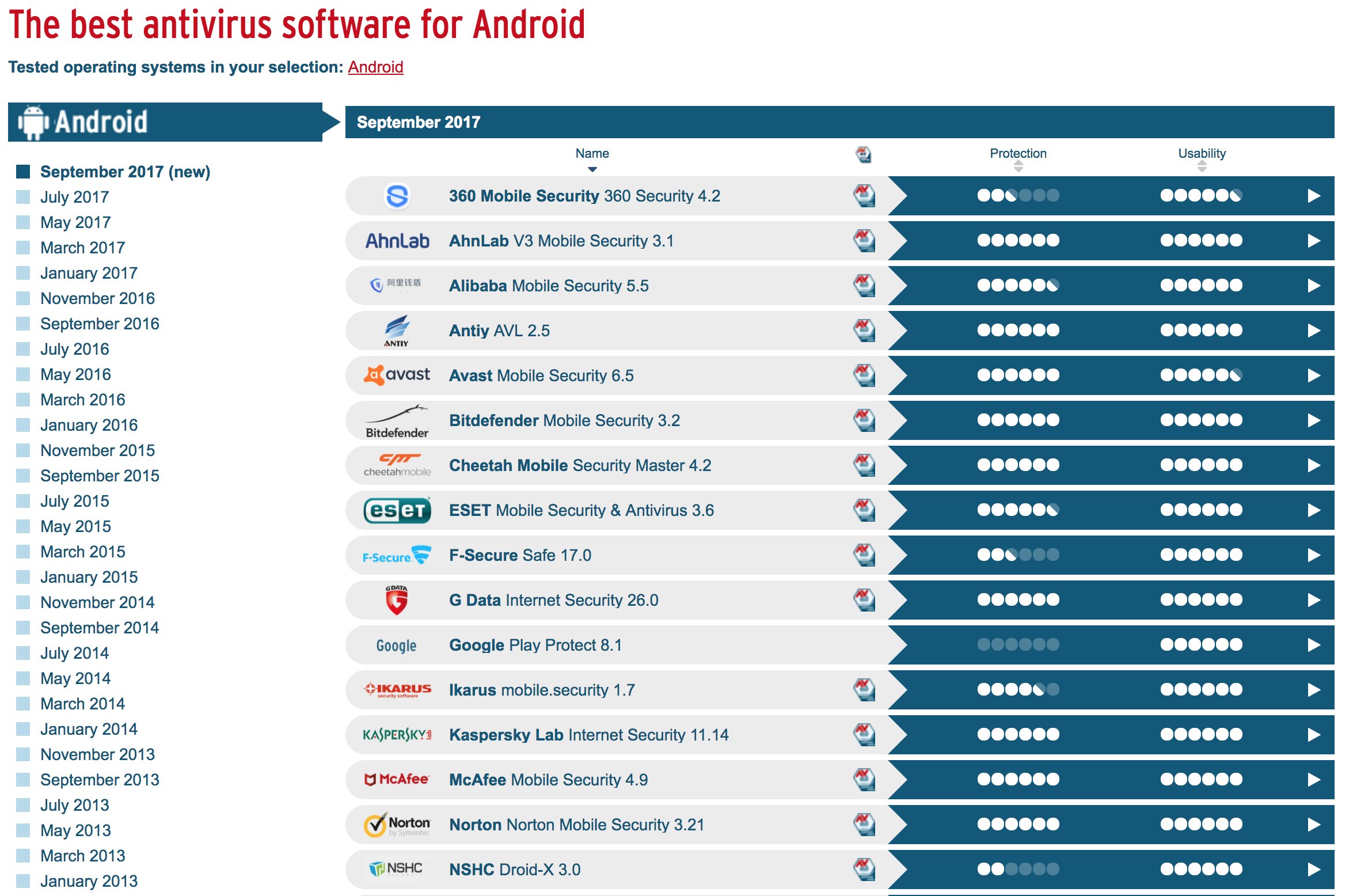Click the Google logo in list

tap(396, 646)
